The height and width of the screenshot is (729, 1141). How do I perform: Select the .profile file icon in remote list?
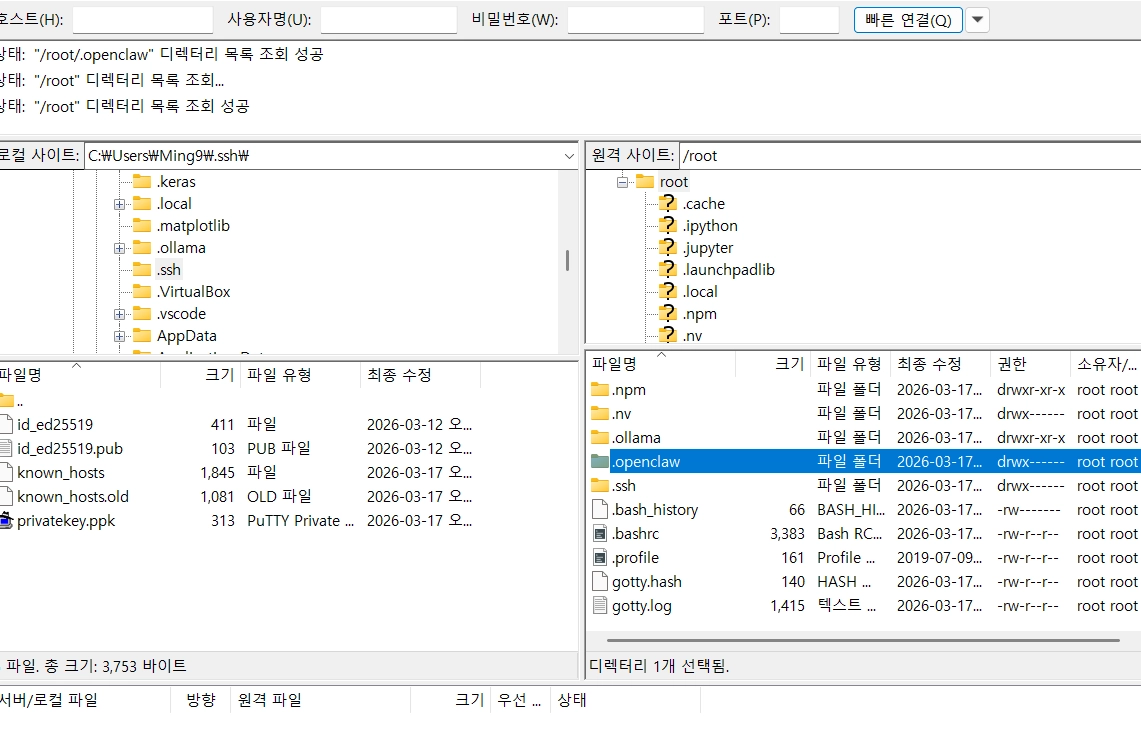coord(600,557)
